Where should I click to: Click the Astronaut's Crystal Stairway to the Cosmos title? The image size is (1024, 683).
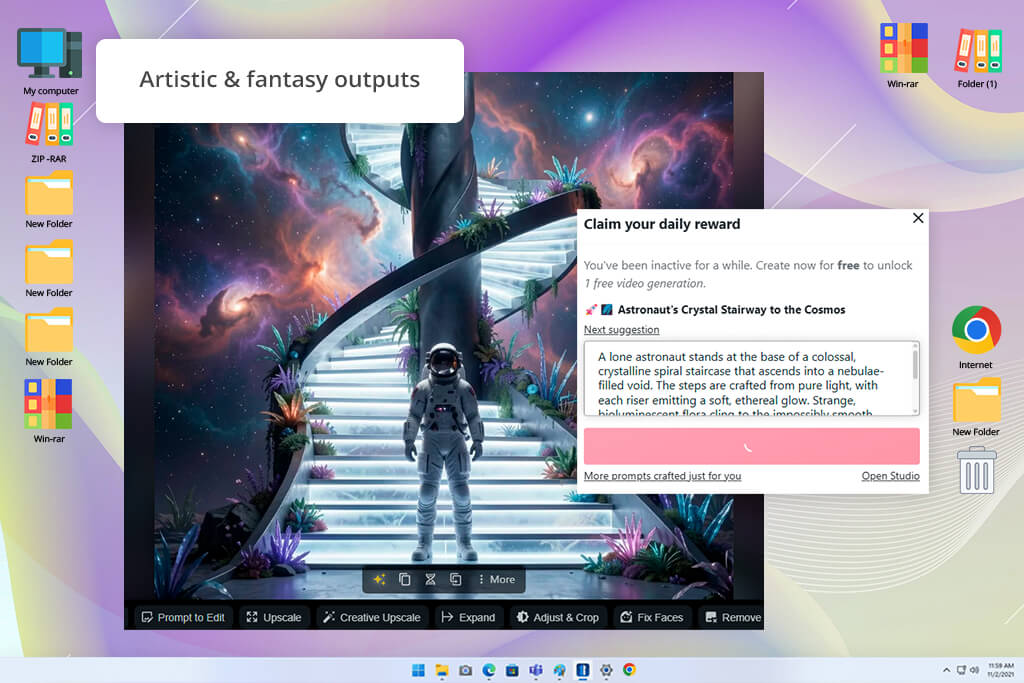(x=731, y=310)
